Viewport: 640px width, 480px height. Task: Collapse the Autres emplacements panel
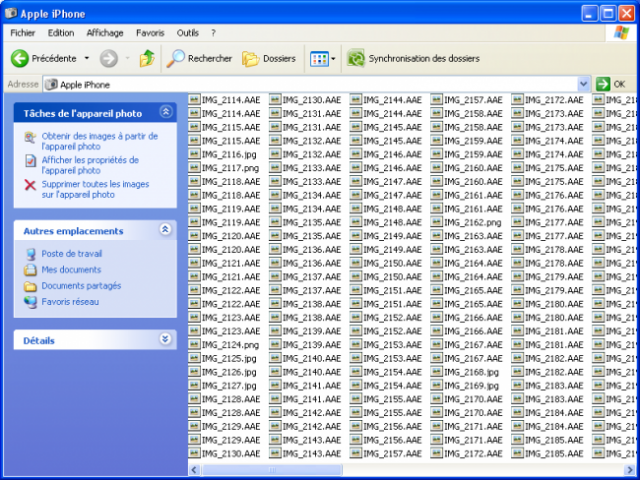tap(165, 231)
